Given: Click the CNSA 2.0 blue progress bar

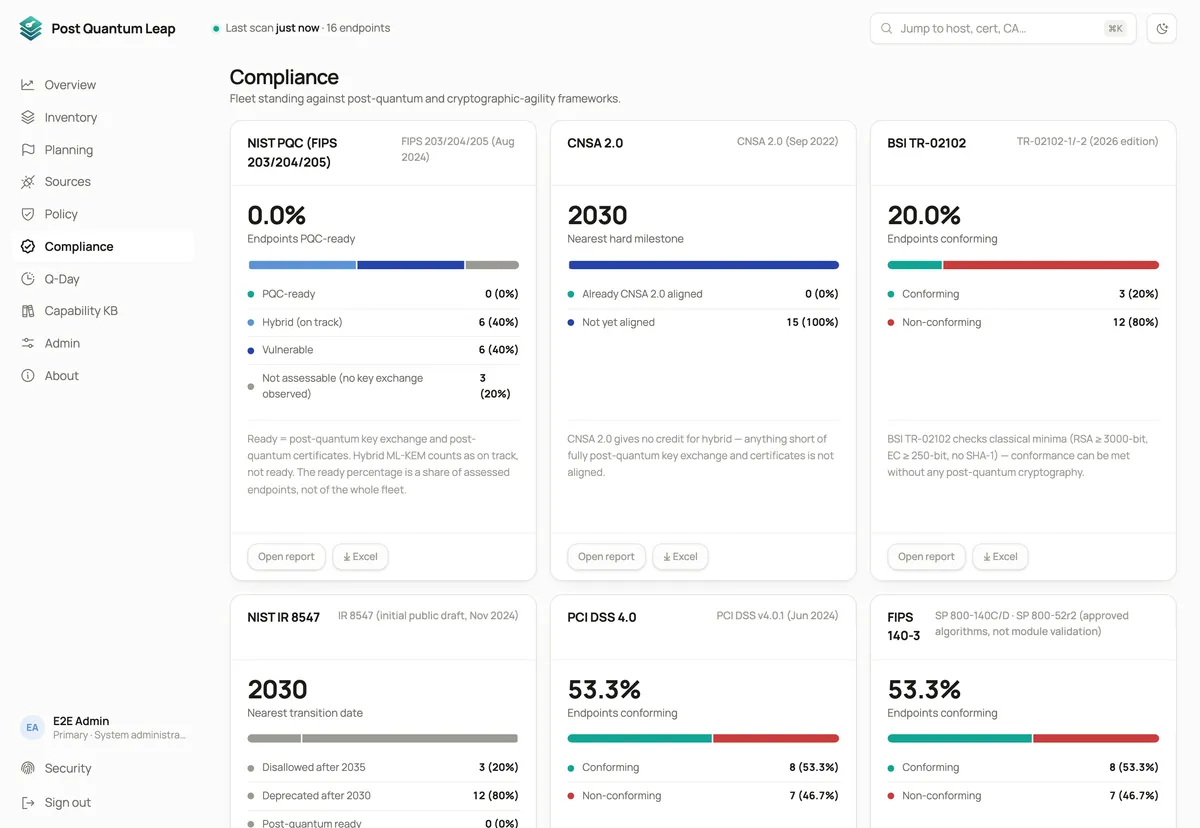Looking at the screenshot, I should click(703, 265).
